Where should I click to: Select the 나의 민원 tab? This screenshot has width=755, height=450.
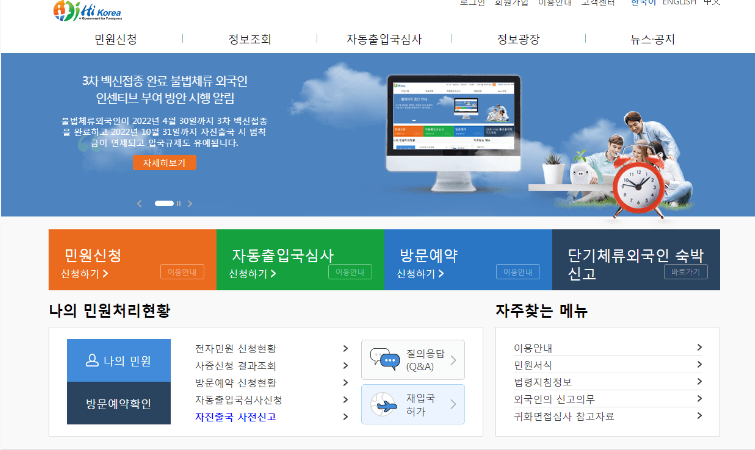[119, 360]
